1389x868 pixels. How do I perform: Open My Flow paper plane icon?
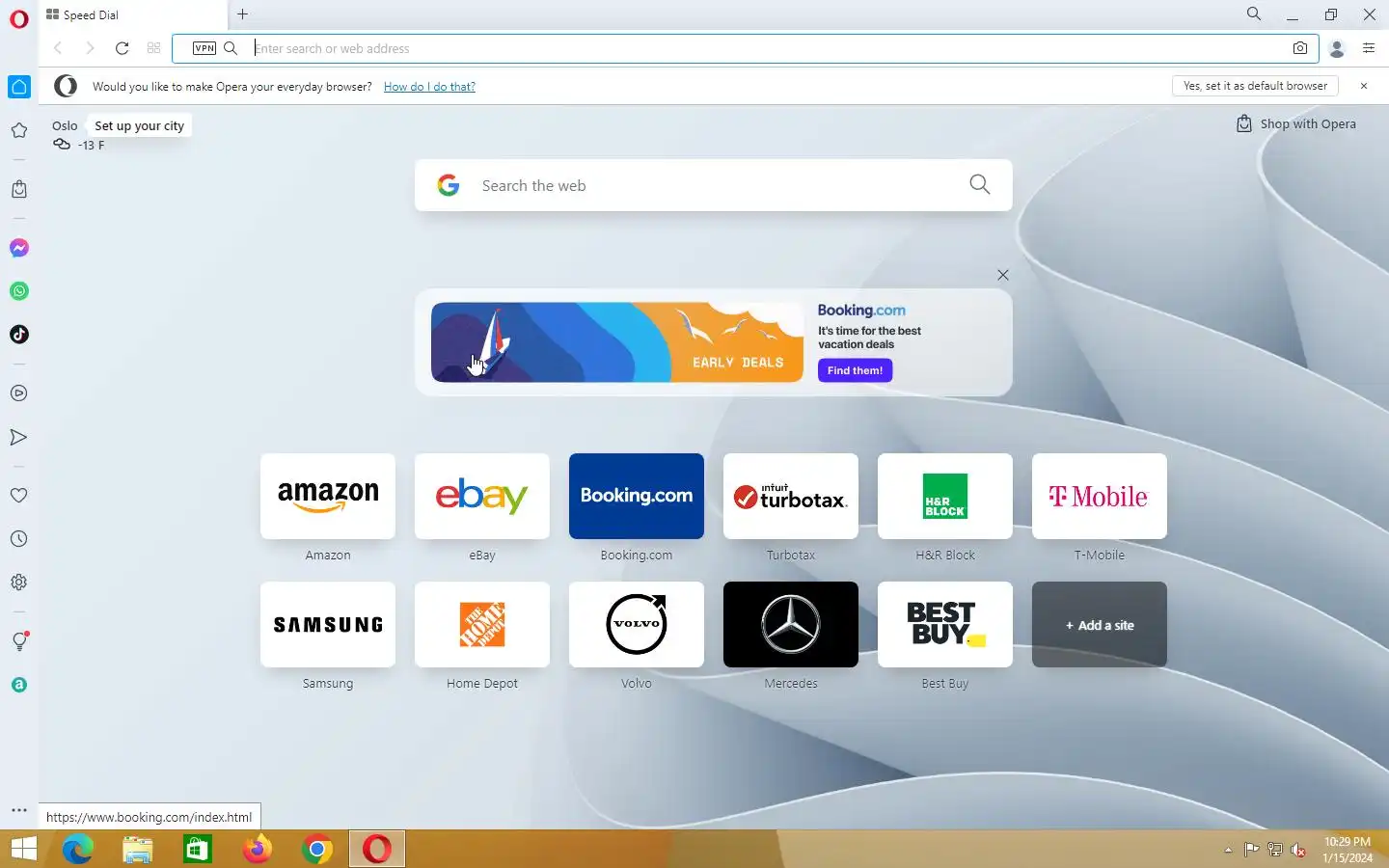pyautogui.click(x=19, y=437)
